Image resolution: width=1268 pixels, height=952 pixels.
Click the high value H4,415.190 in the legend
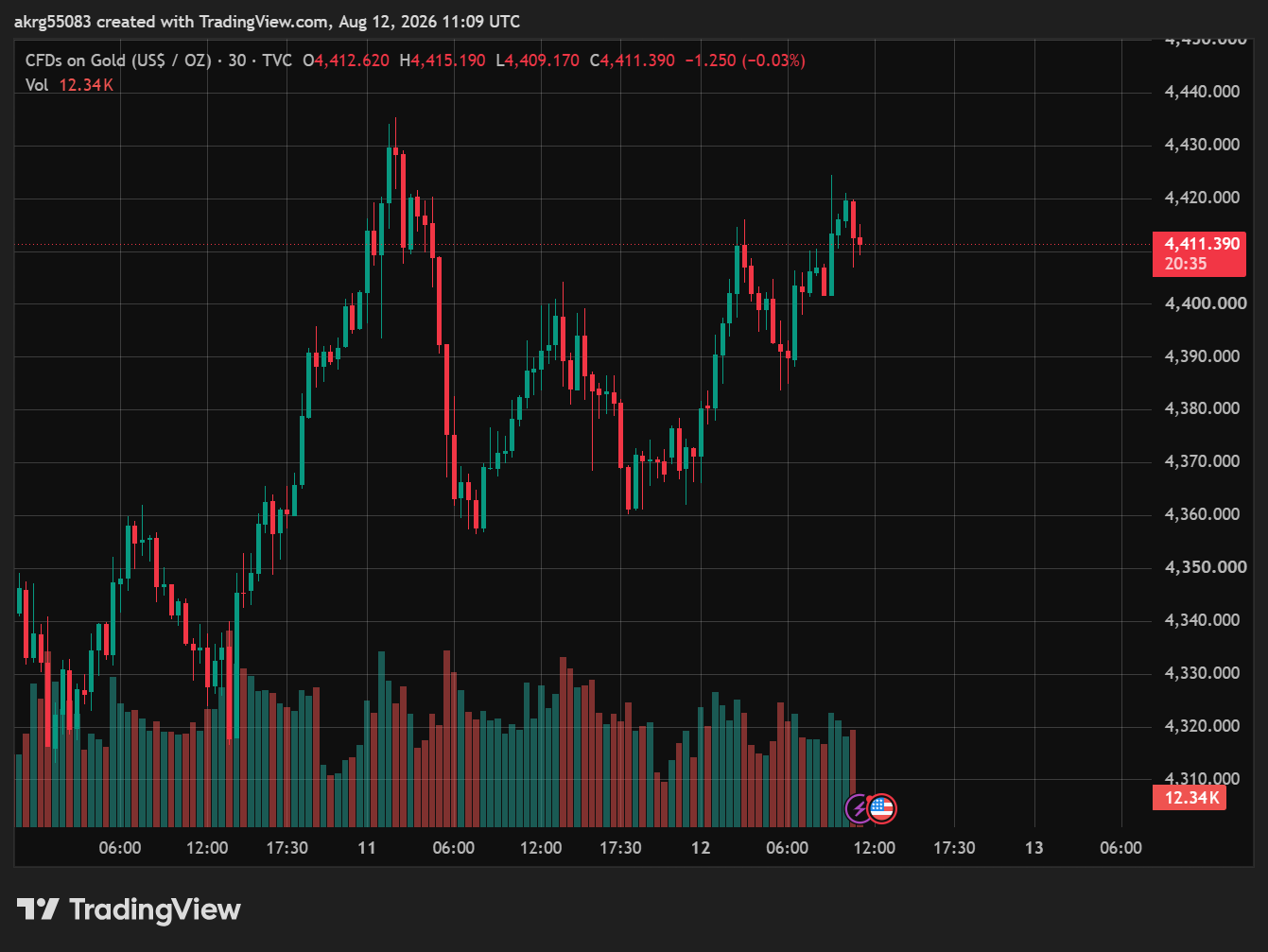[443, 61]
